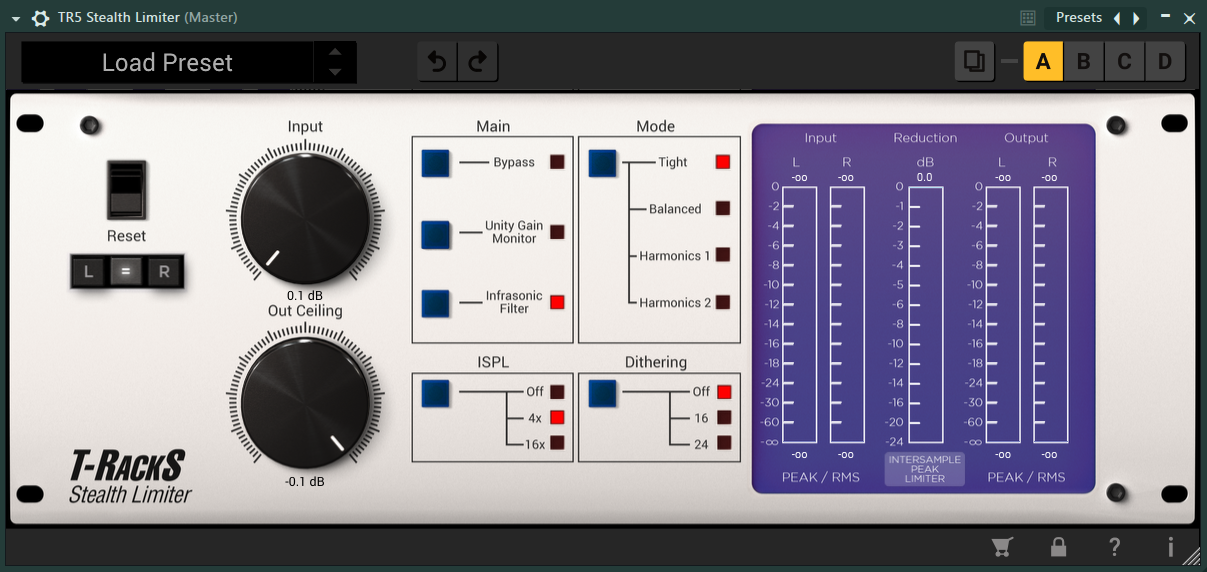The height and width of the screenshot is (572, 1207).
Task: Expand the plugin title bar dropdown arrow
Action: (15, 19)
